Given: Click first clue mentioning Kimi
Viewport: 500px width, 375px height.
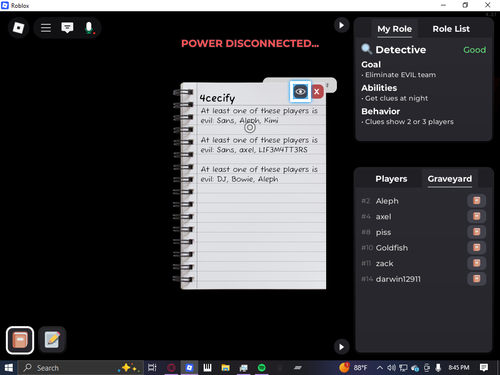Looking at the screenshot, I should (259, 116).
